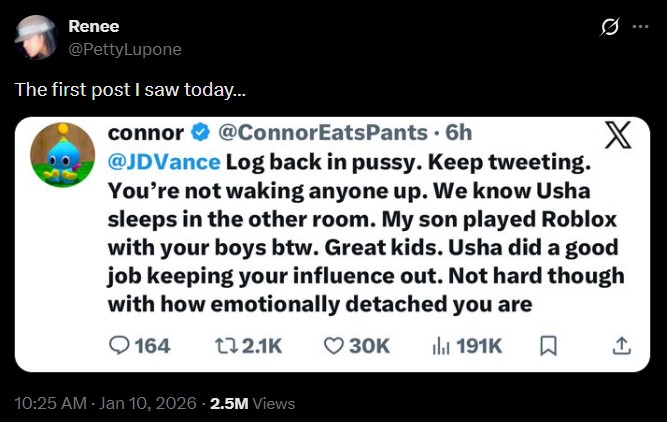This screenshot has height=422, width=667.
Task: Click the 2.5M Views count
Action: tap(252, 403)
